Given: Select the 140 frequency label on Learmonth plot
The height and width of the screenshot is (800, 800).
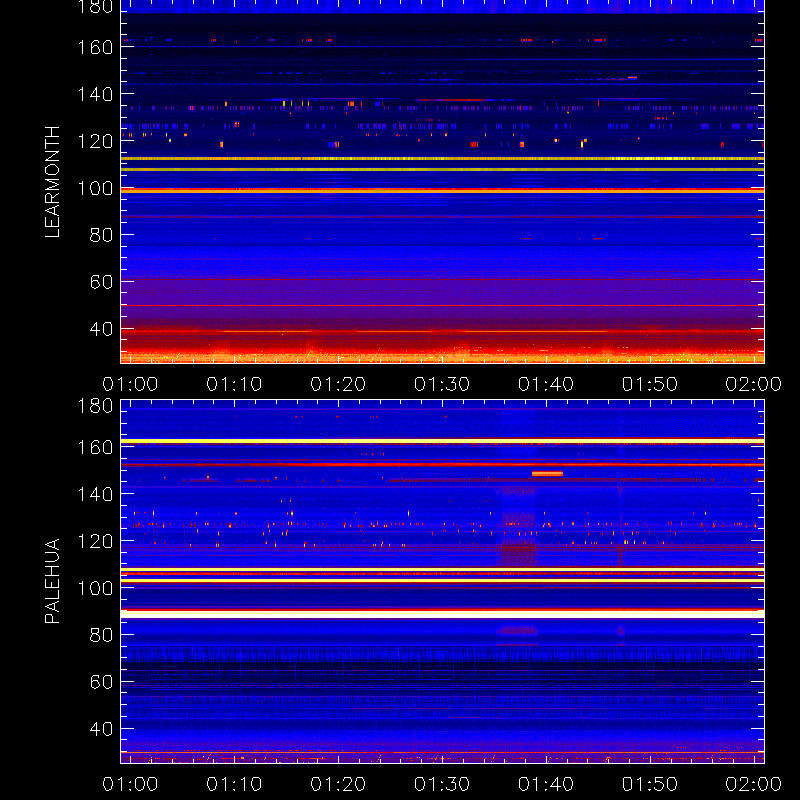Looking at the screenshot, I should coord(95,94).
